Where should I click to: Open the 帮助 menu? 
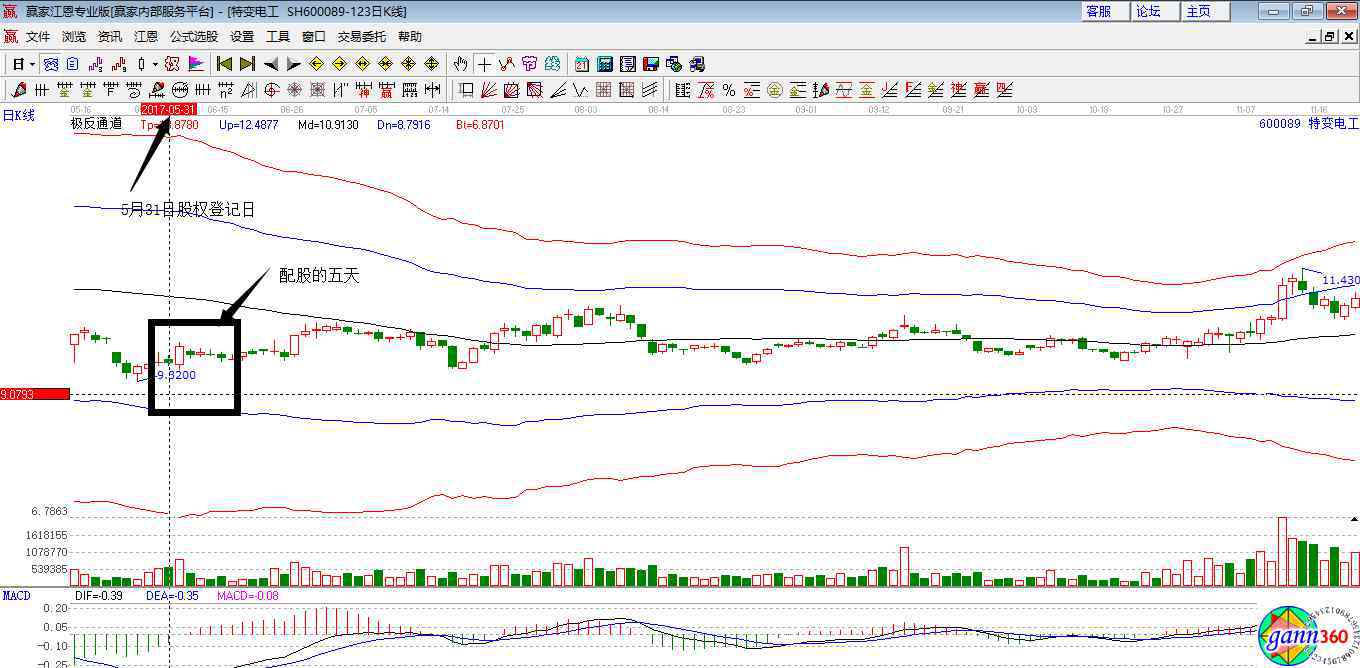410,37
